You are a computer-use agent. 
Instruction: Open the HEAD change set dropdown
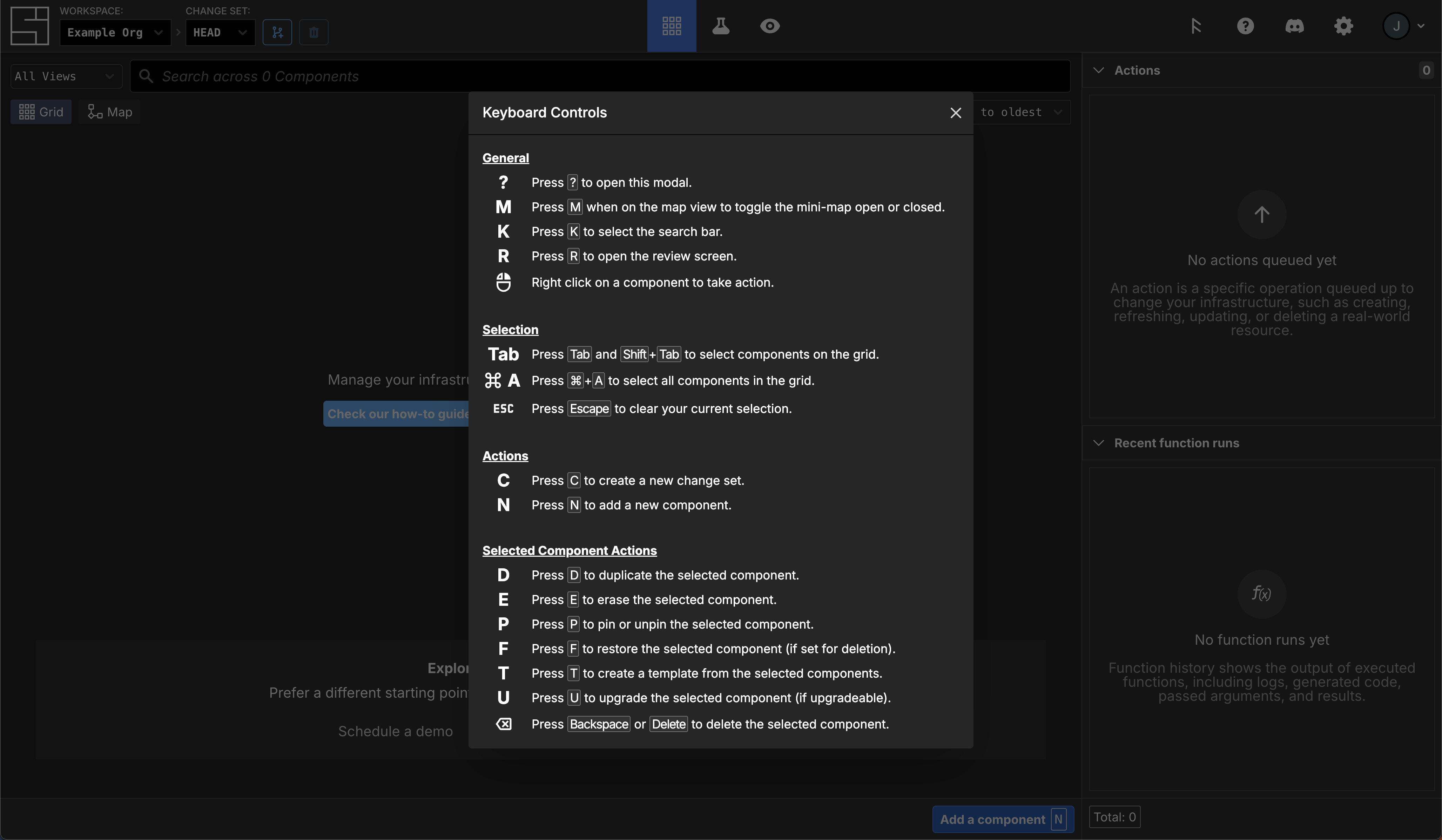point(220,33)
